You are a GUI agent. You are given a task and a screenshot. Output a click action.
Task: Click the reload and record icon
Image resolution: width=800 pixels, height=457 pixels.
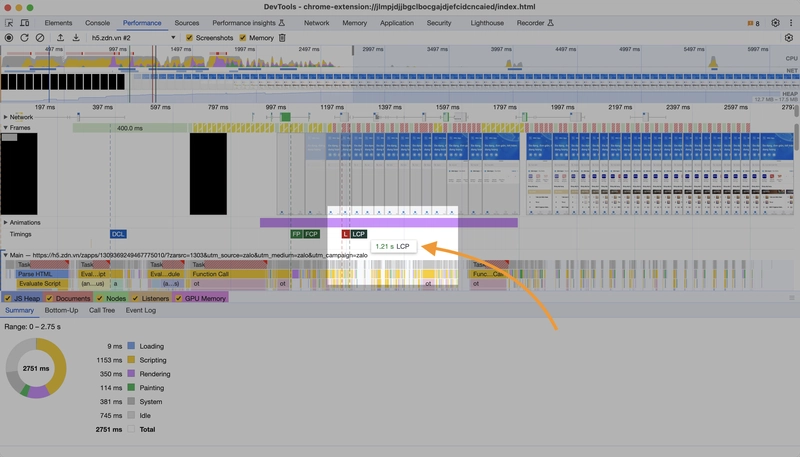pyautogui.click(x=24, y=38)
